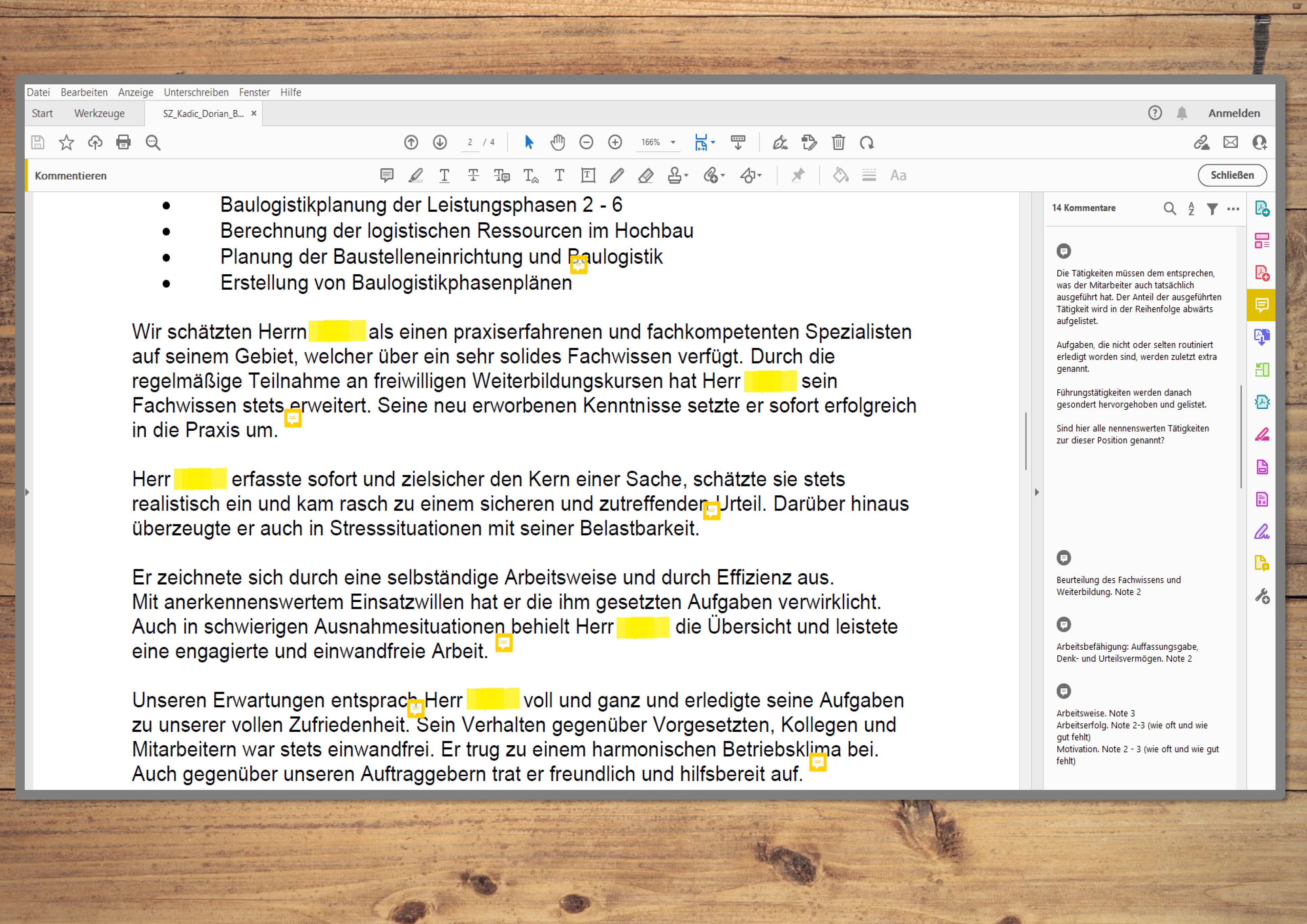This screenshot has width=1307, height=924.
Task: Click the page number input field
Action: click(x=470, y=142)
